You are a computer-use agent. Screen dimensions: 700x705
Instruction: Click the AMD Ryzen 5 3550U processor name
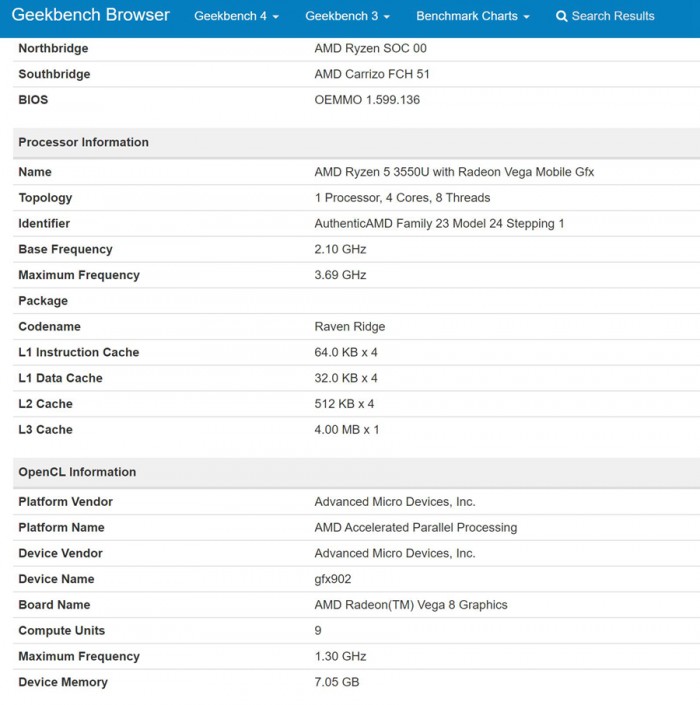454,172
